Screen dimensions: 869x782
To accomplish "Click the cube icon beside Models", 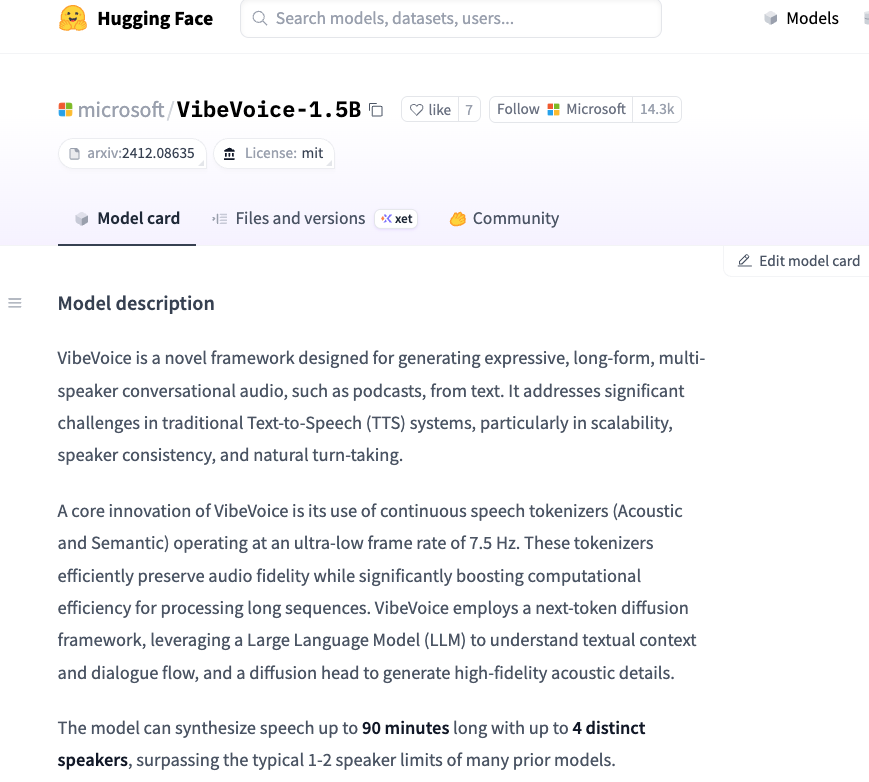I will click(x=770, y=18).
